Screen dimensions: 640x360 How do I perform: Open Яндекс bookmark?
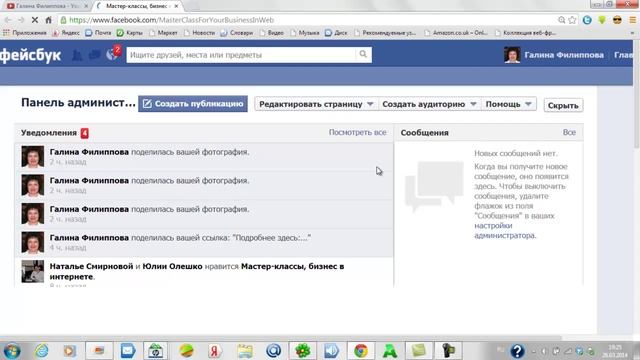click(66, 33)
